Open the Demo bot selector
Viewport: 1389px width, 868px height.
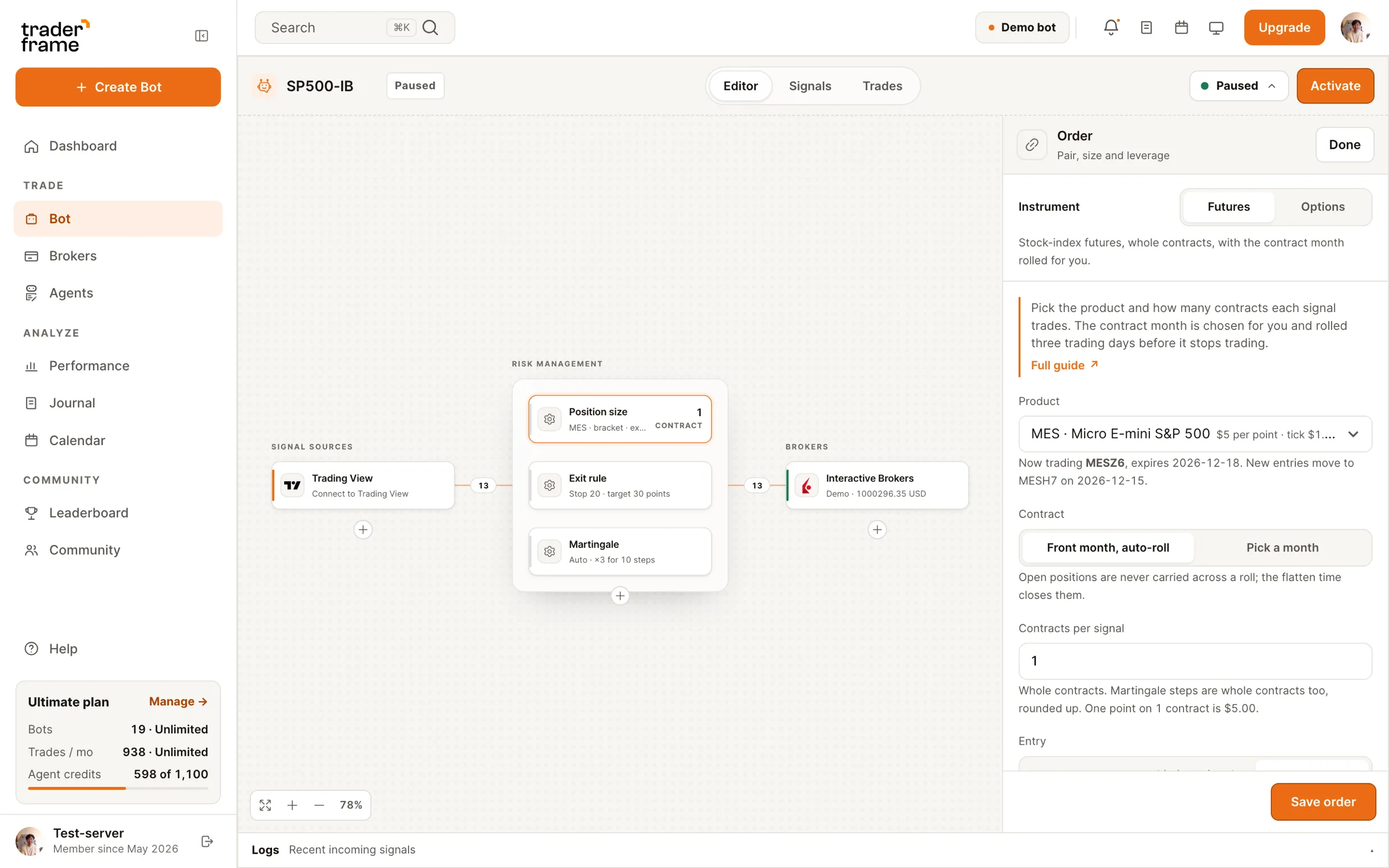[1022, 27]
